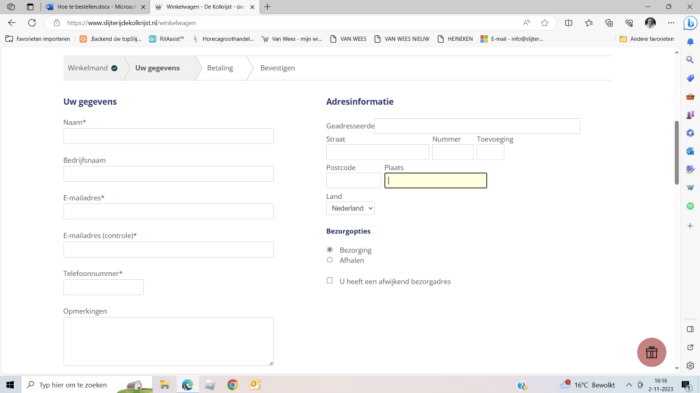Open the Bing Copilot sidebar icon
Image resolution: width=700 pixels, height=393 pixels.
tap(690, 23)
